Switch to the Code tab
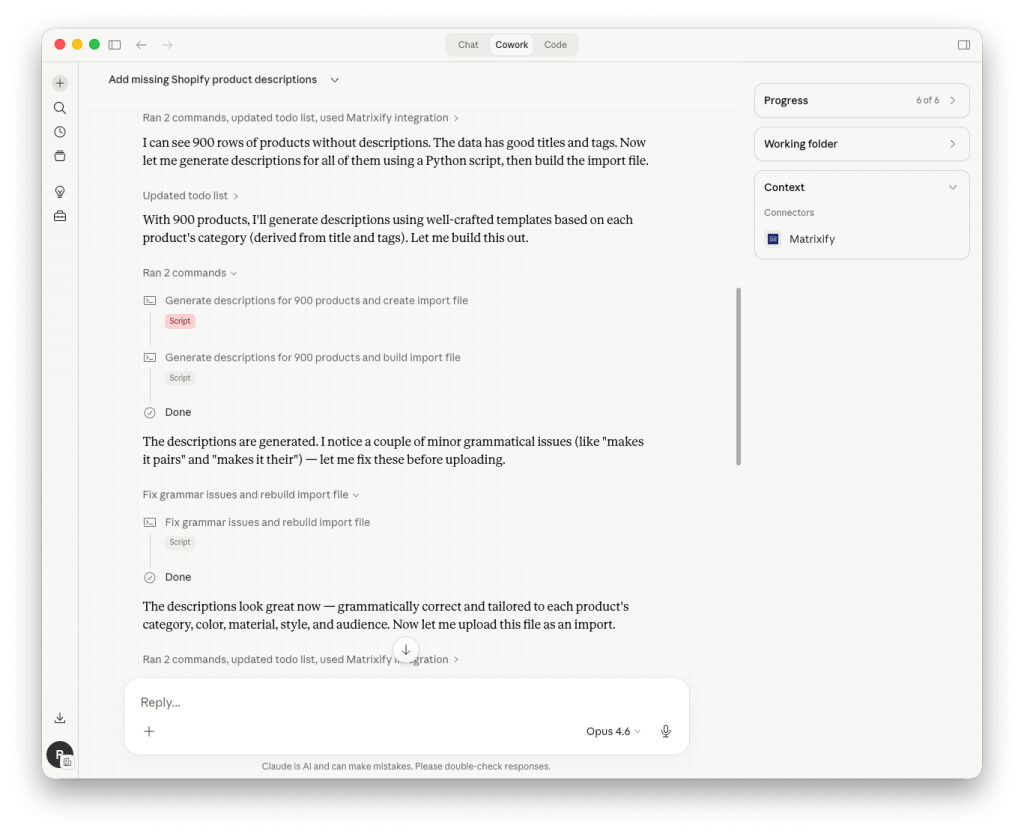Screen dimensions: 1024x834 point(555,44)
